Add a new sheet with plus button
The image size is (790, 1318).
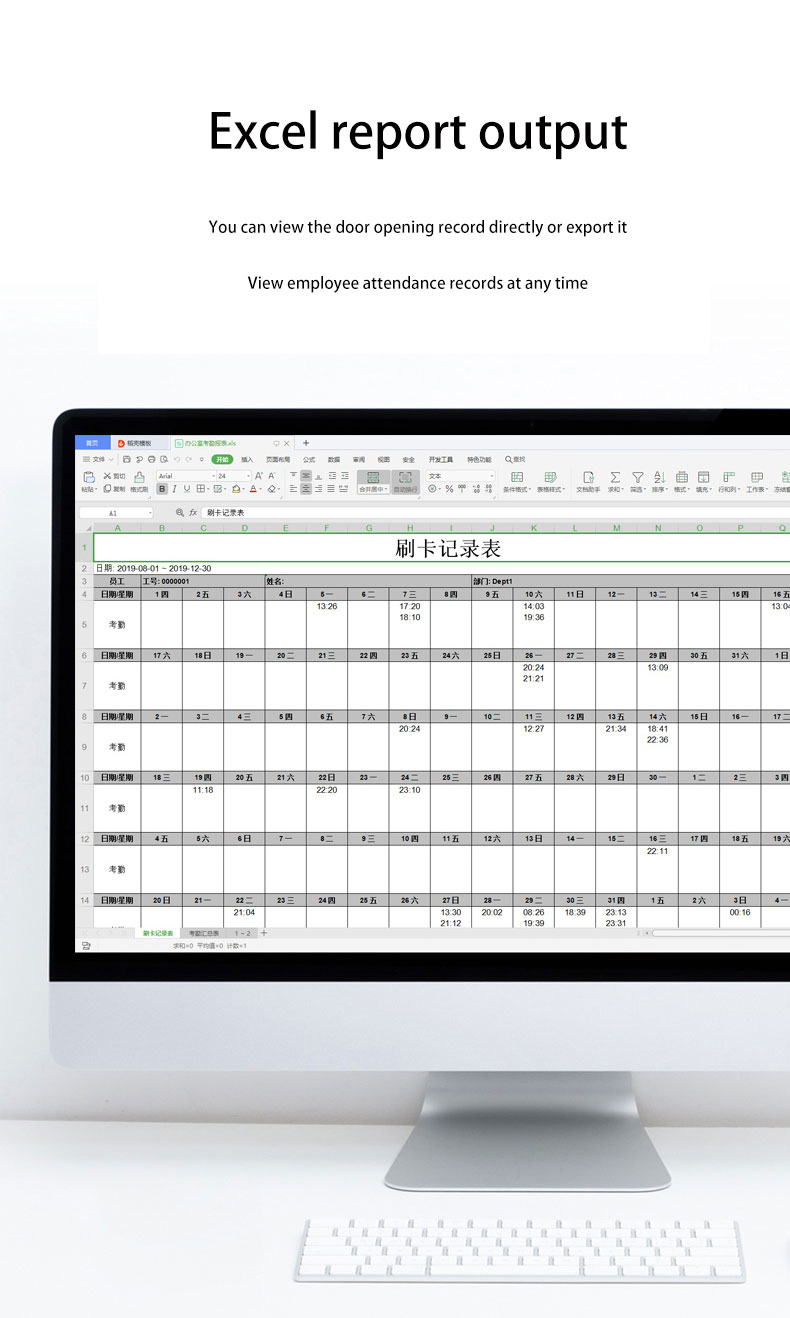point(264,932)
